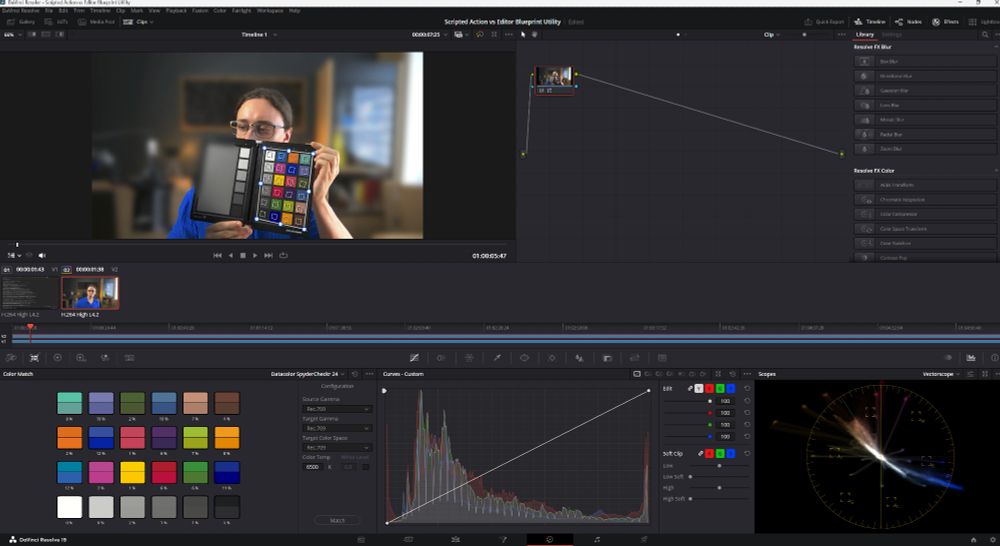Stop playback in the viewer

[242, 255]
